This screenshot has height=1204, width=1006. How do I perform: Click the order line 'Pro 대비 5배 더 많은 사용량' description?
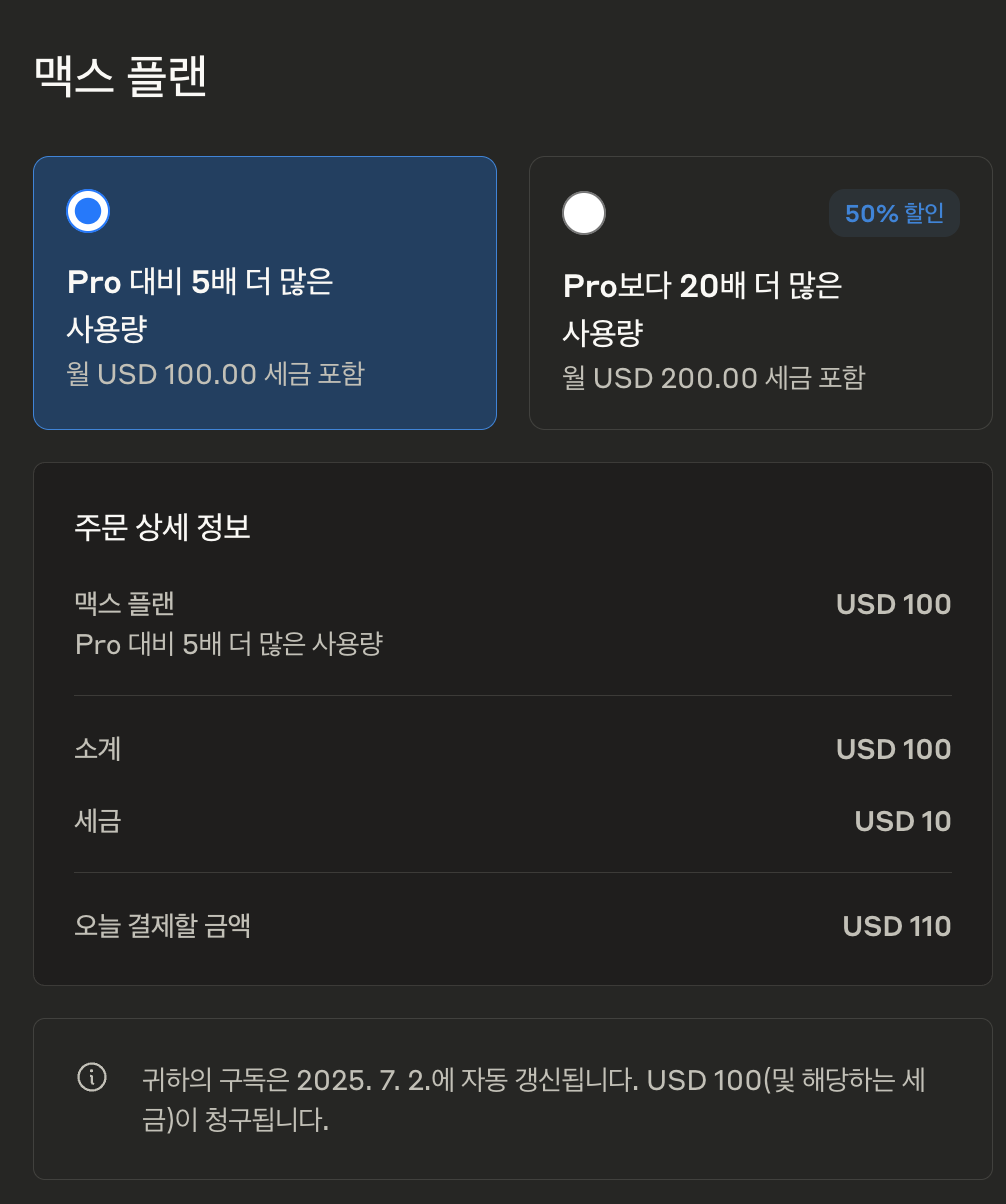[x=229, y=644]
